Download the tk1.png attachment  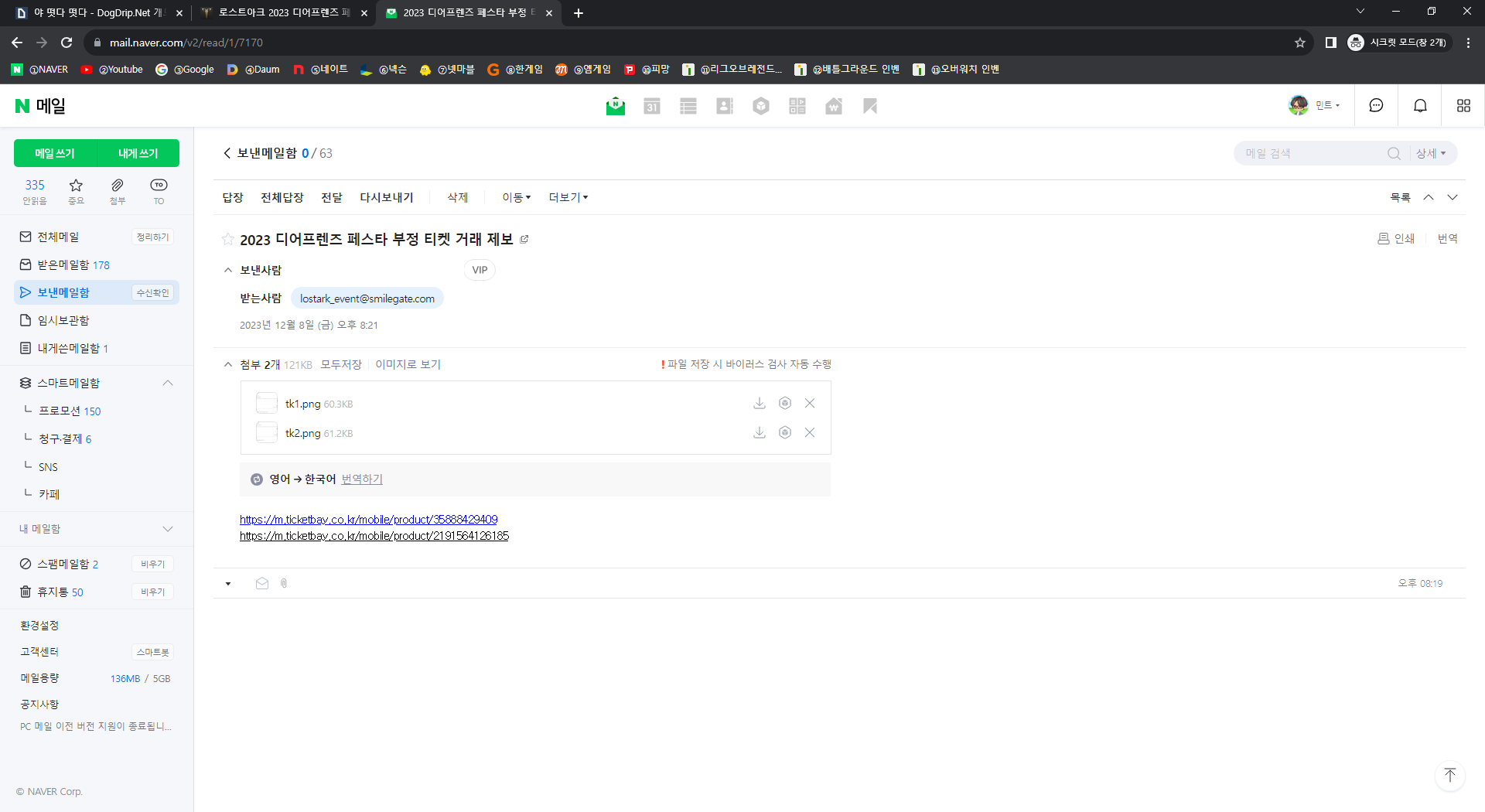[x=759, y=403]
